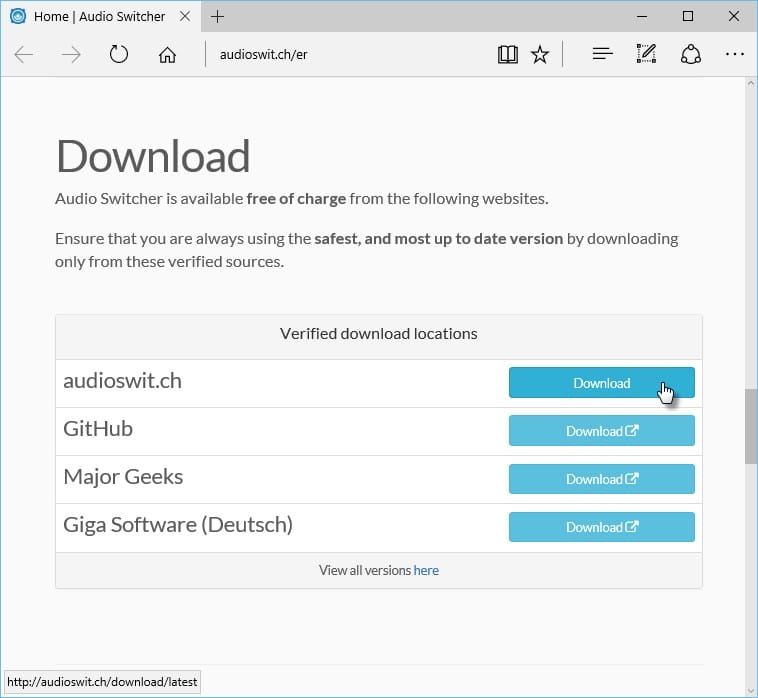758x698 pixels.
Task: Click the audioswit.ch row label
Action: [122, 381]
